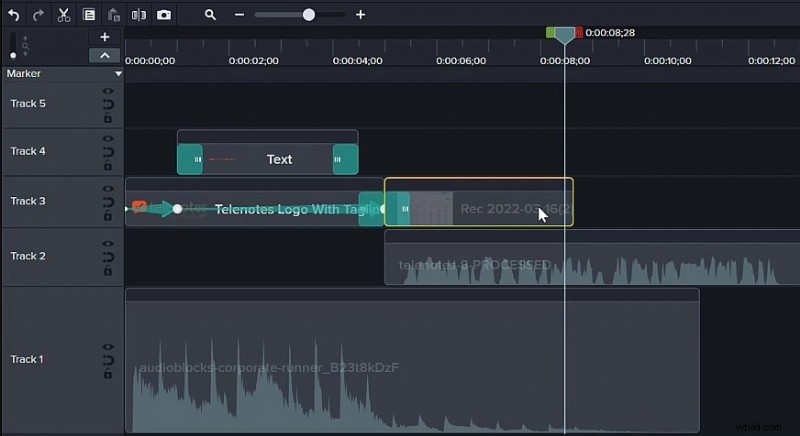Click the ruler at 0:00:10;00
The width and height of the screenshot is (800, 436).
tap(668, 61)
